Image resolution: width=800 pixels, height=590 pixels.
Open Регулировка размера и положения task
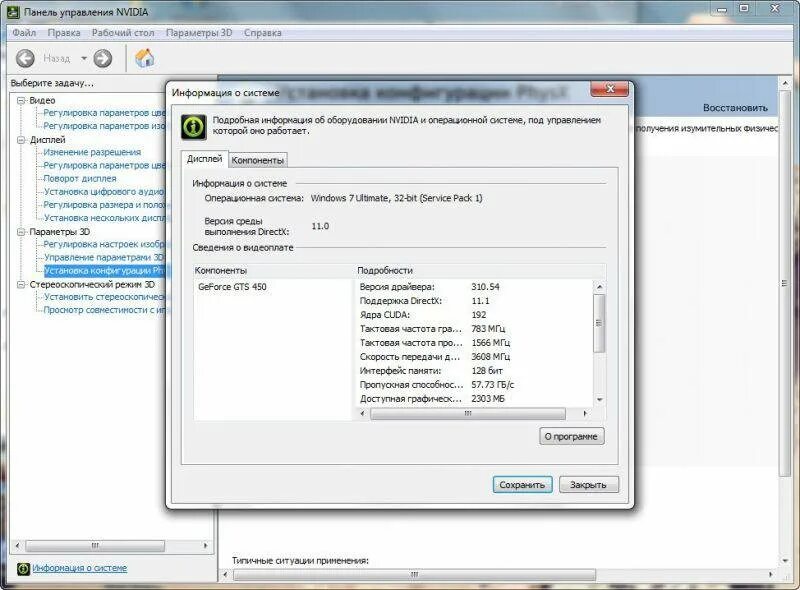point(105,205)
